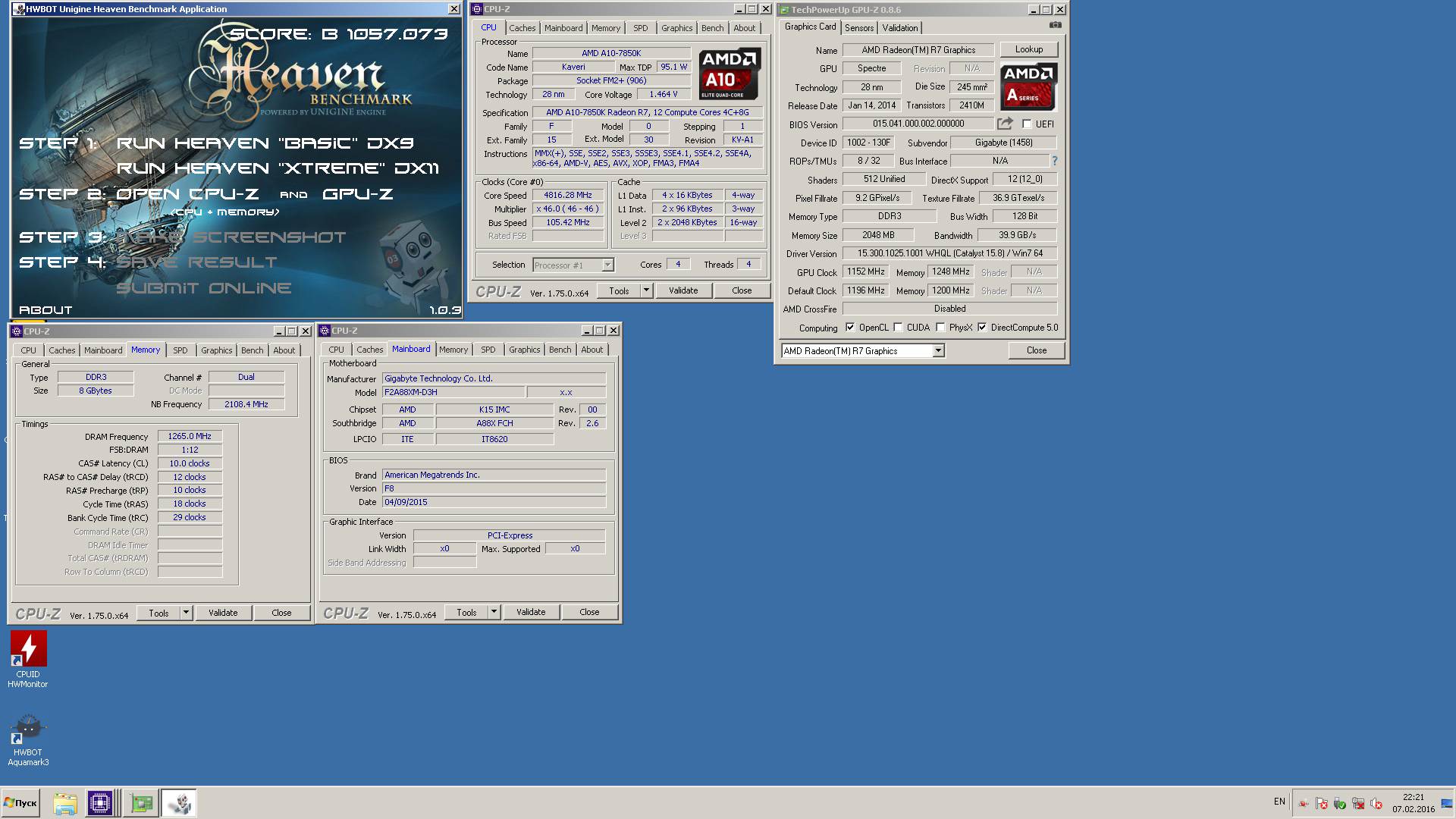Click the GPU-Z camera screenshot icon

(1055, 25)
